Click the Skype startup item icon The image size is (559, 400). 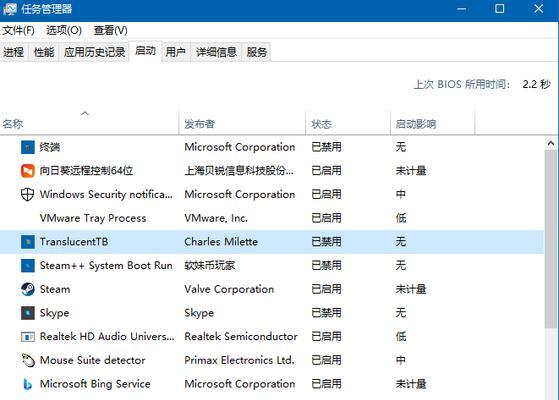[x=28, y=313]
